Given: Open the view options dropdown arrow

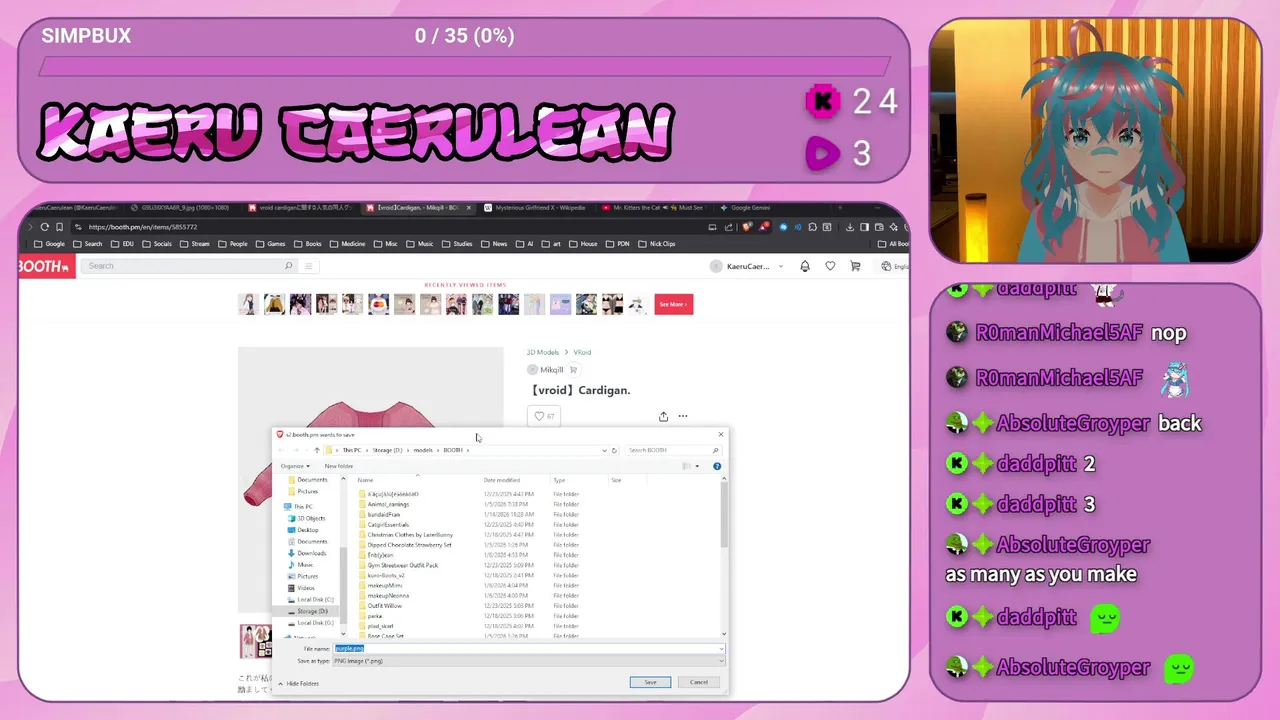Looking at the screenshot, I should [697, 466].
